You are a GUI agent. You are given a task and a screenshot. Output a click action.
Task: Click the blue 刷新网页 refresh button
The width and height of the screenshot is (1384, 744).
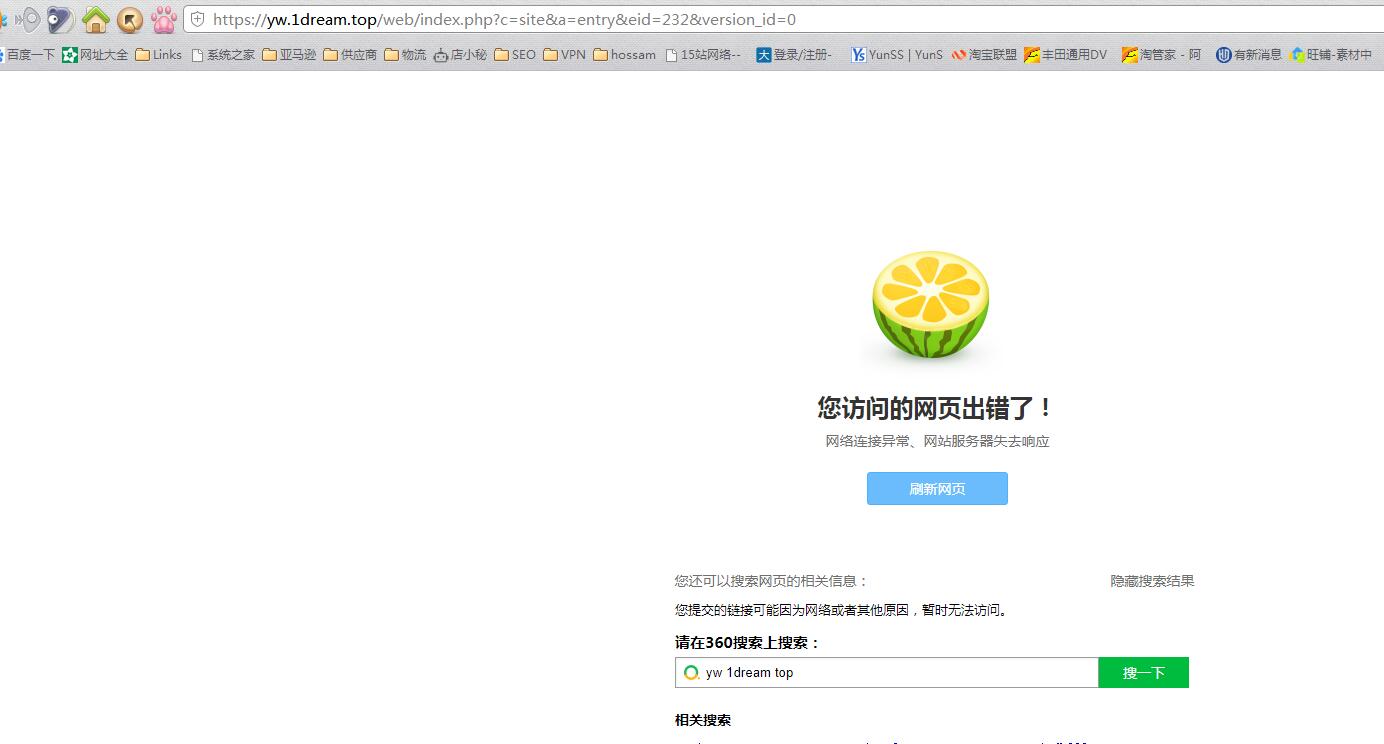tap(937, 489)
